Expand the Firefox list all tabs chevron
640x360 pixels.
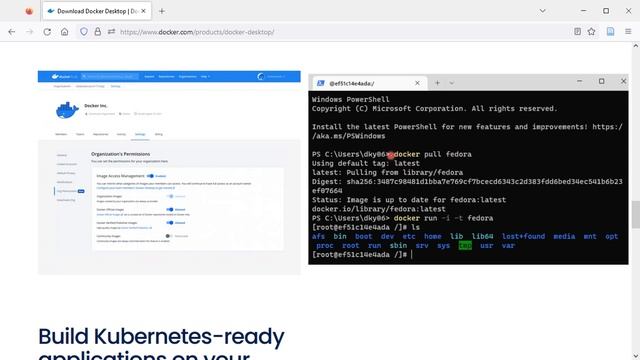[542, 11]
